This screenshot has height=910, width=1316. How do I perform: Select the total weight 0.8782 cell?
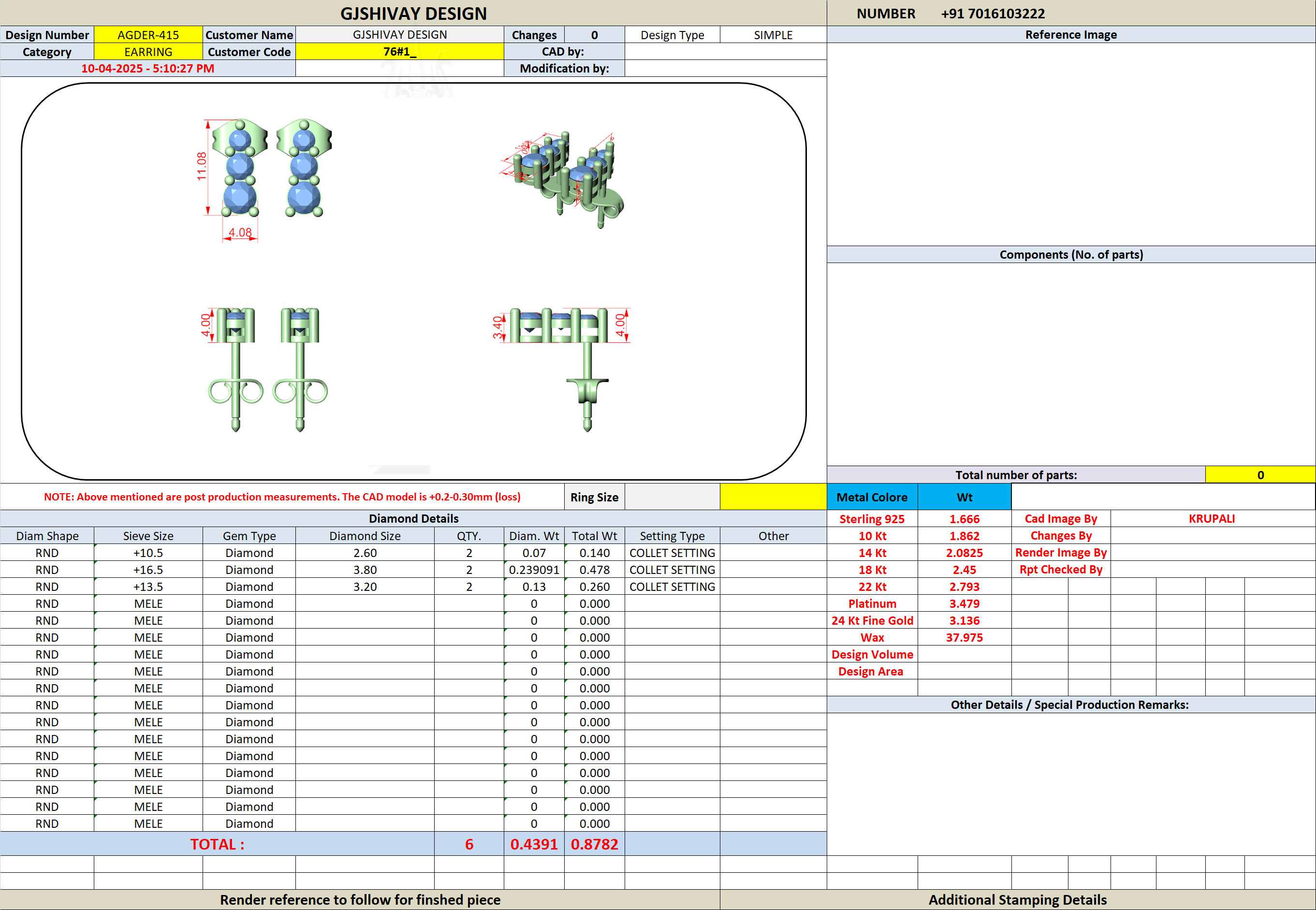coord(595,844)
